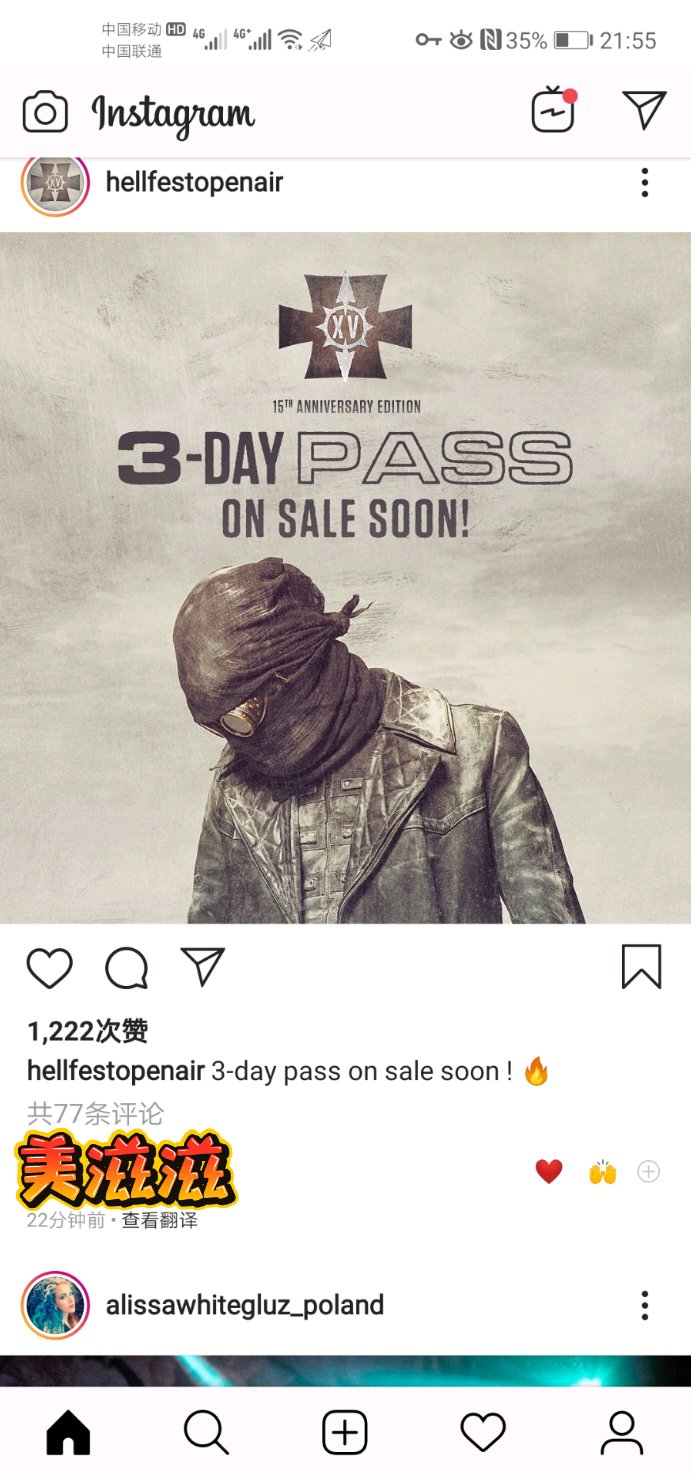Screen dimensions: 691x1479
Task: Create new post with plus icon
Action: point(345,1434)
